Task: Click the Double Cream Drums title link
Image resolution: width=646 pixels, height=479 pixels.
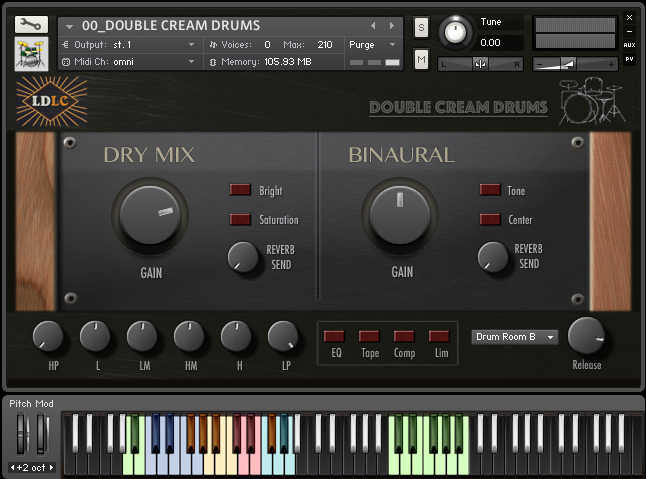Action: (x=458, y=107)
